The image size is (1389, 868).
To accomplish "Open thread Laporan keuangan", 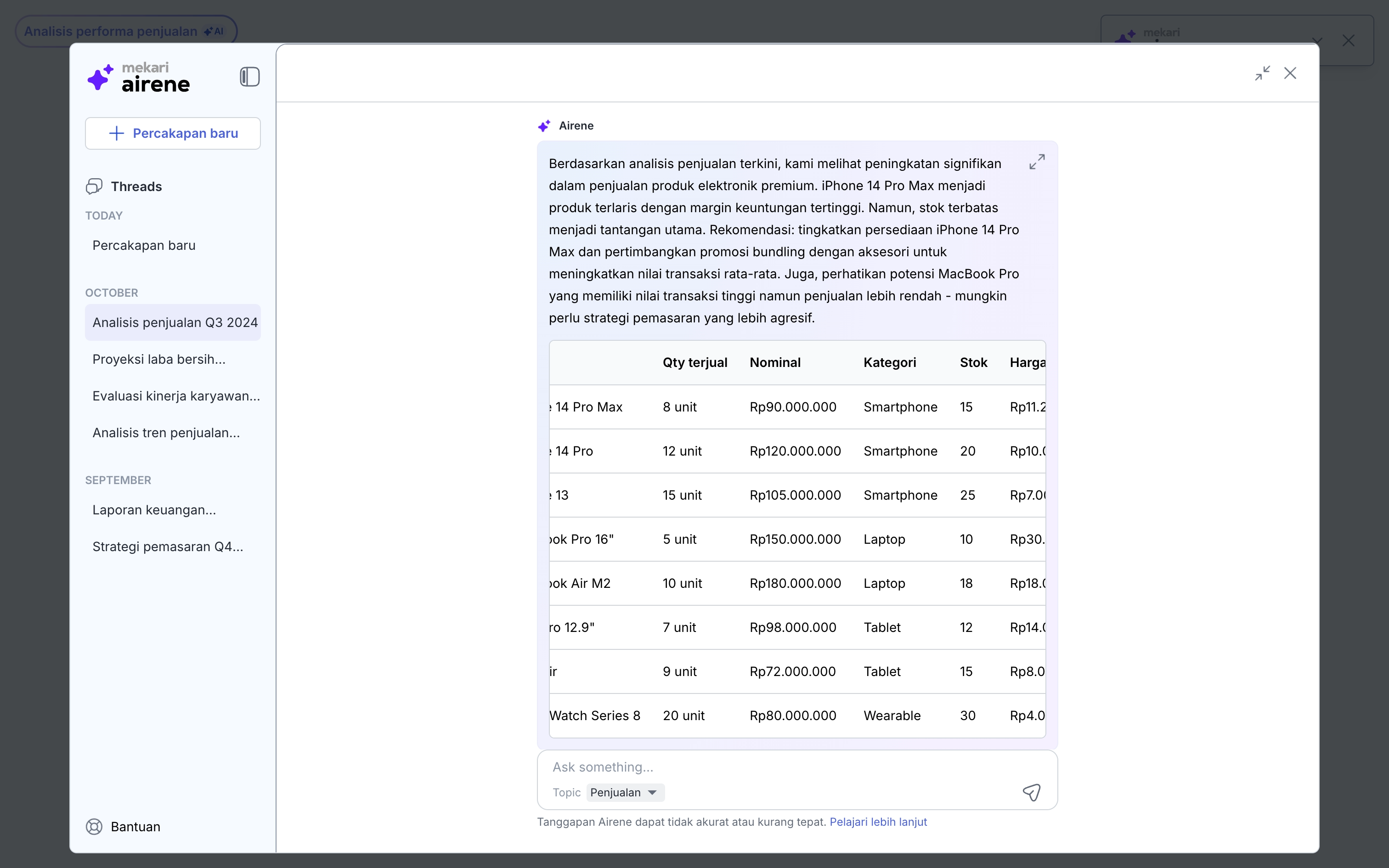I will [x=173, y=510].
